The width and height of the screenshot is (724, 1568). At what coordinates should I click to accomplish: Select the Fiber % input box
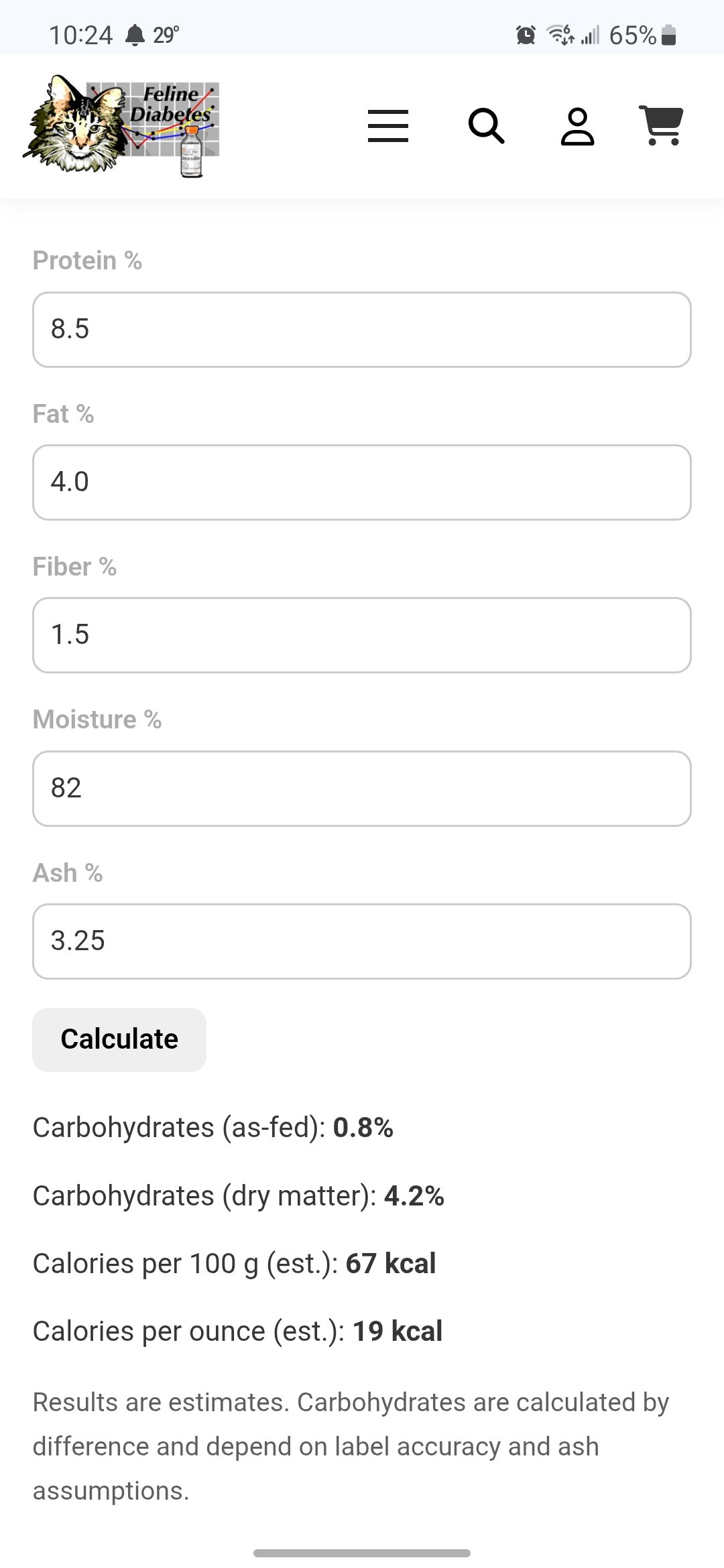[x=362, y=635]
